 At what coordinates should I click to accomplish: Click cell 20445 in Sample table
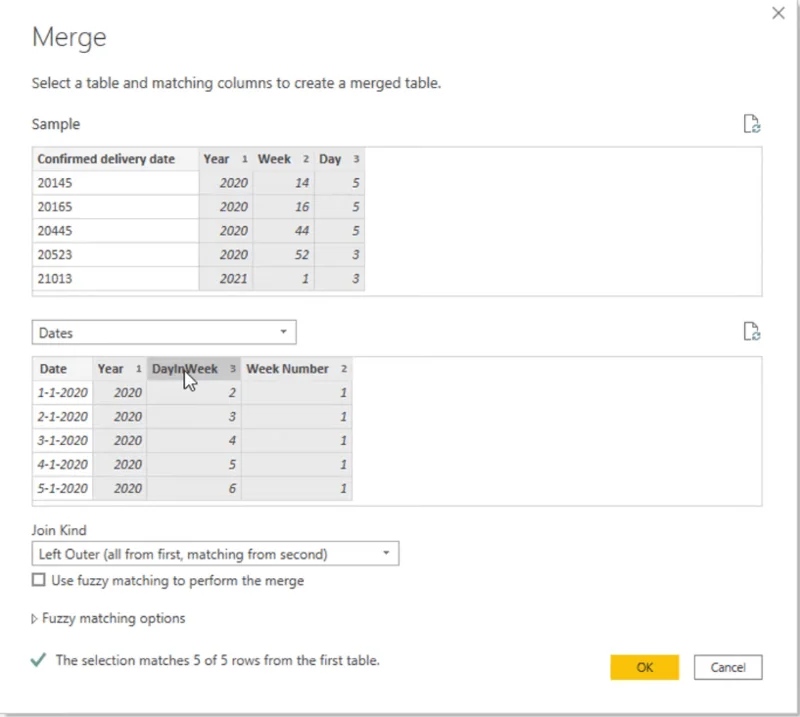tap(116, 231)
